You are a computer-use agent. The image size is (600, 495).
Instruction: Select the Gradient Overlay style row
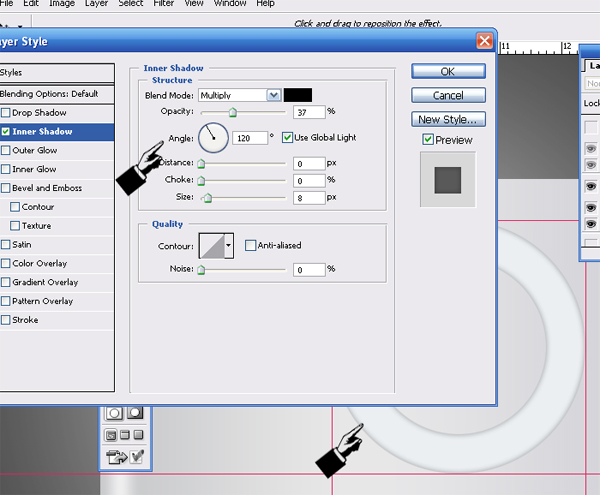click(x=57, y=282)
